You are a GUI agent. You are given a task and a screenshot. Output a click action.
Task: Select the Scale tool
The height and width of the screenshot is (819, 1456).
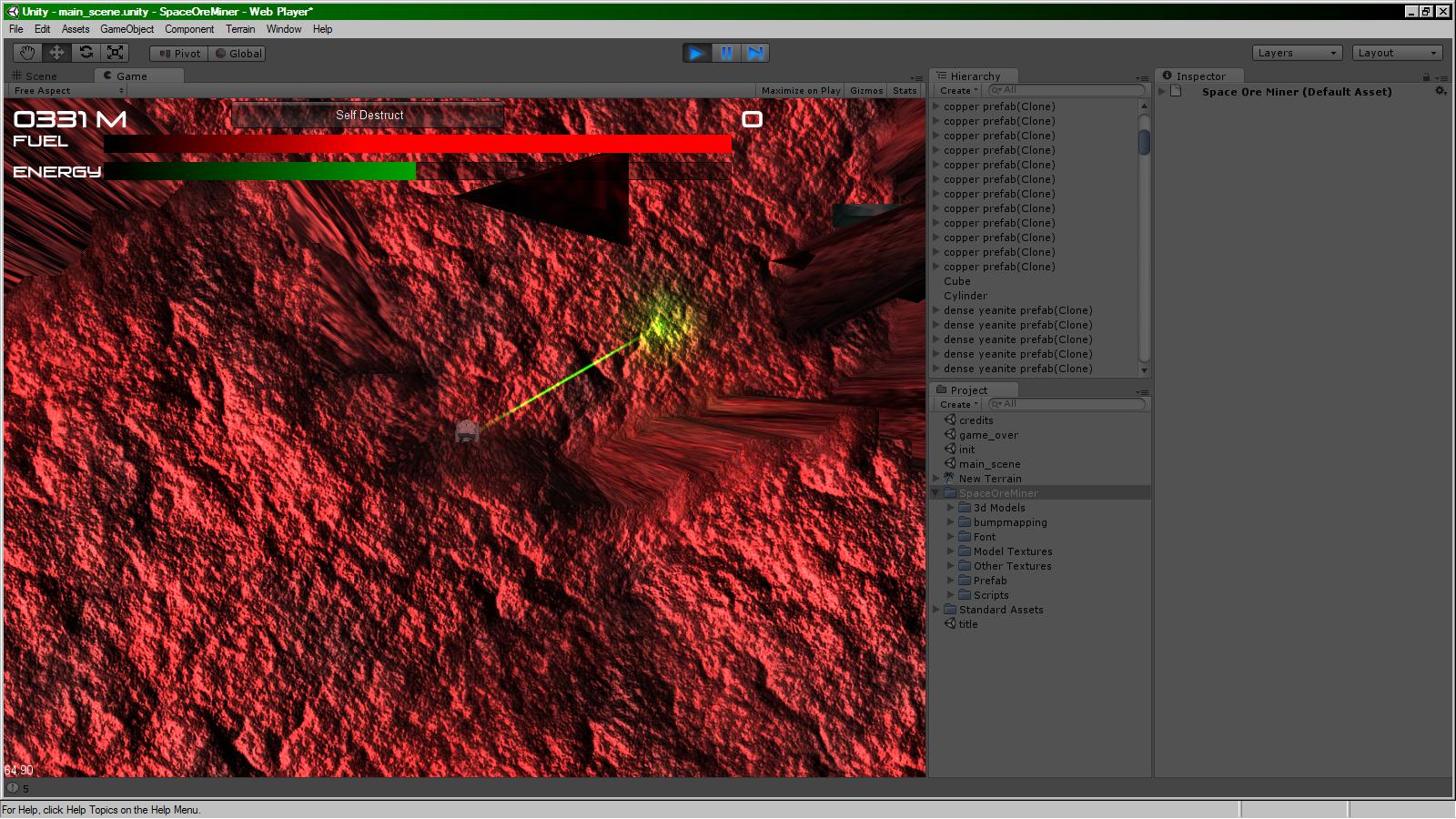click(115, 53)
